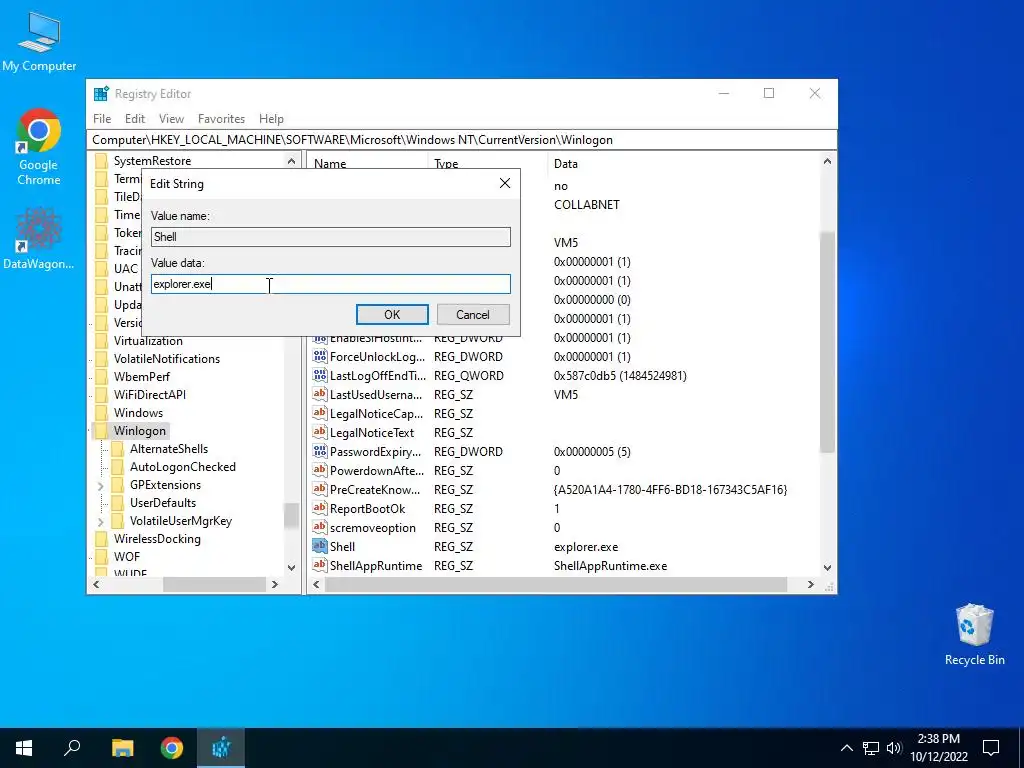This screenshot has width=1024, height=768.
Task: Open the Favorites menu
Action: [x=221, y=119]
